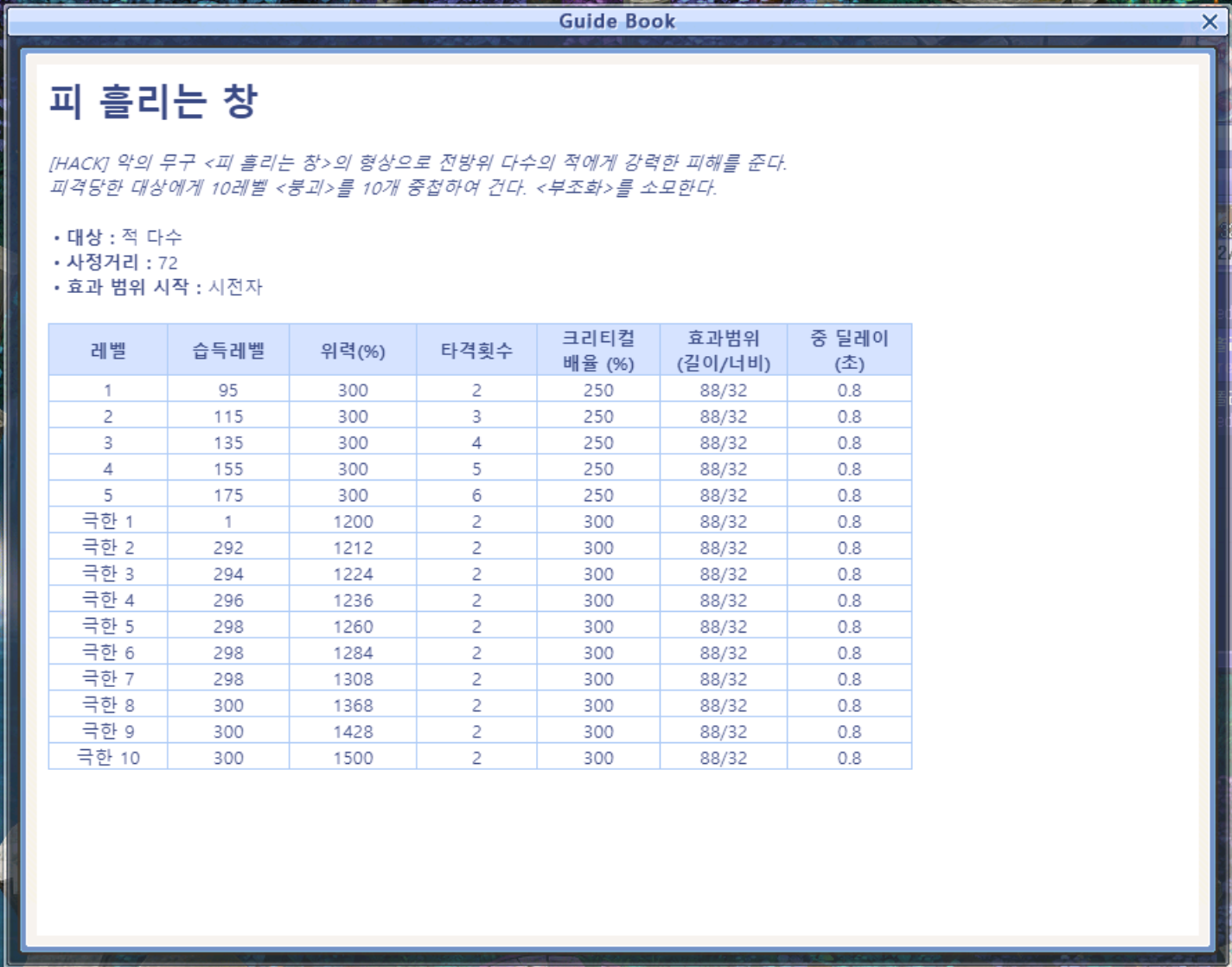The image size is (1232, 967).
Task: Click 타격횟수 2 in the 극한 8 row
Action: click(x=476, y=705)
